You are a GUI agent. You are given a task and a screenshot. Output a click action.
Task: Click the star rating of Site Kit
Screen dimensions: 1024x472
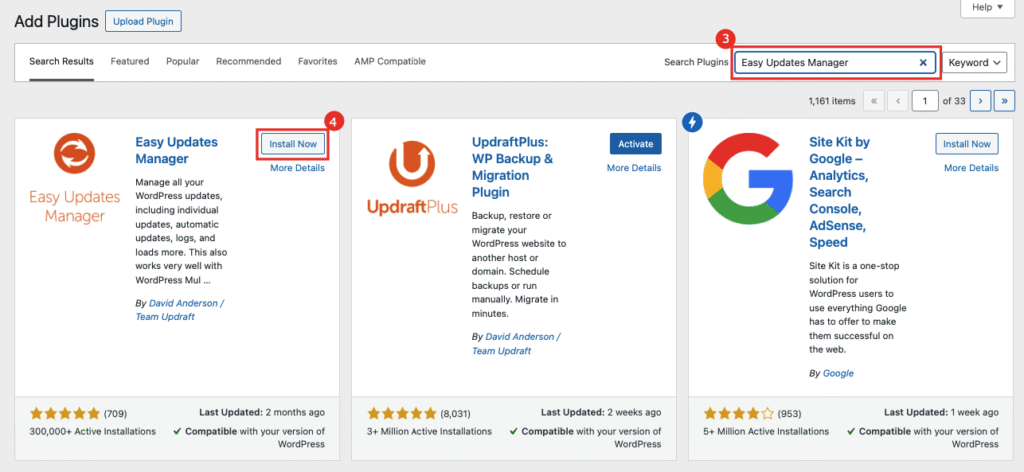click(739, 413)
